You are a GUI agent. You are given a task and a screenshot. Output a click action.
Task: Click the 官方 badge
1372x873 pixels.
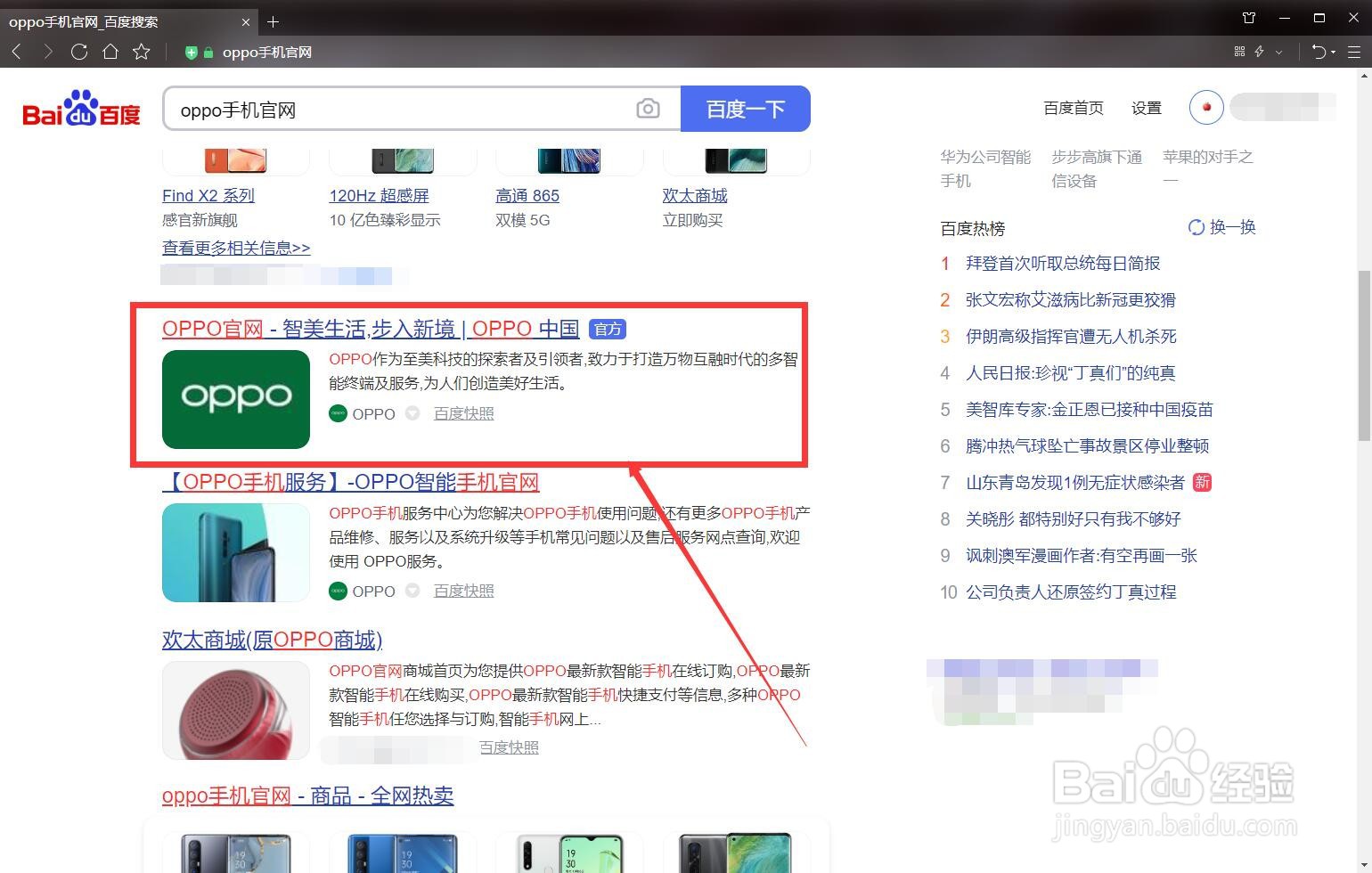(608, 330)
